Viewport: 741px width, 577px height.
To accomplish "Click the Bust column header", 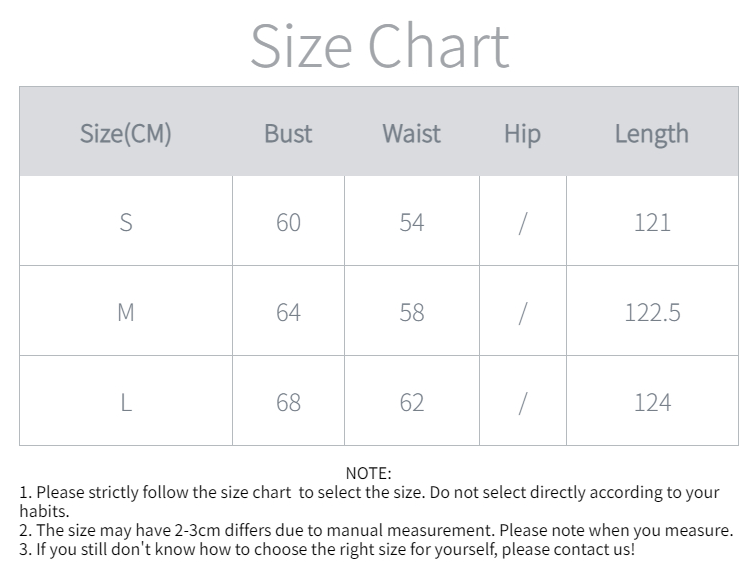I will pos(288,133).
